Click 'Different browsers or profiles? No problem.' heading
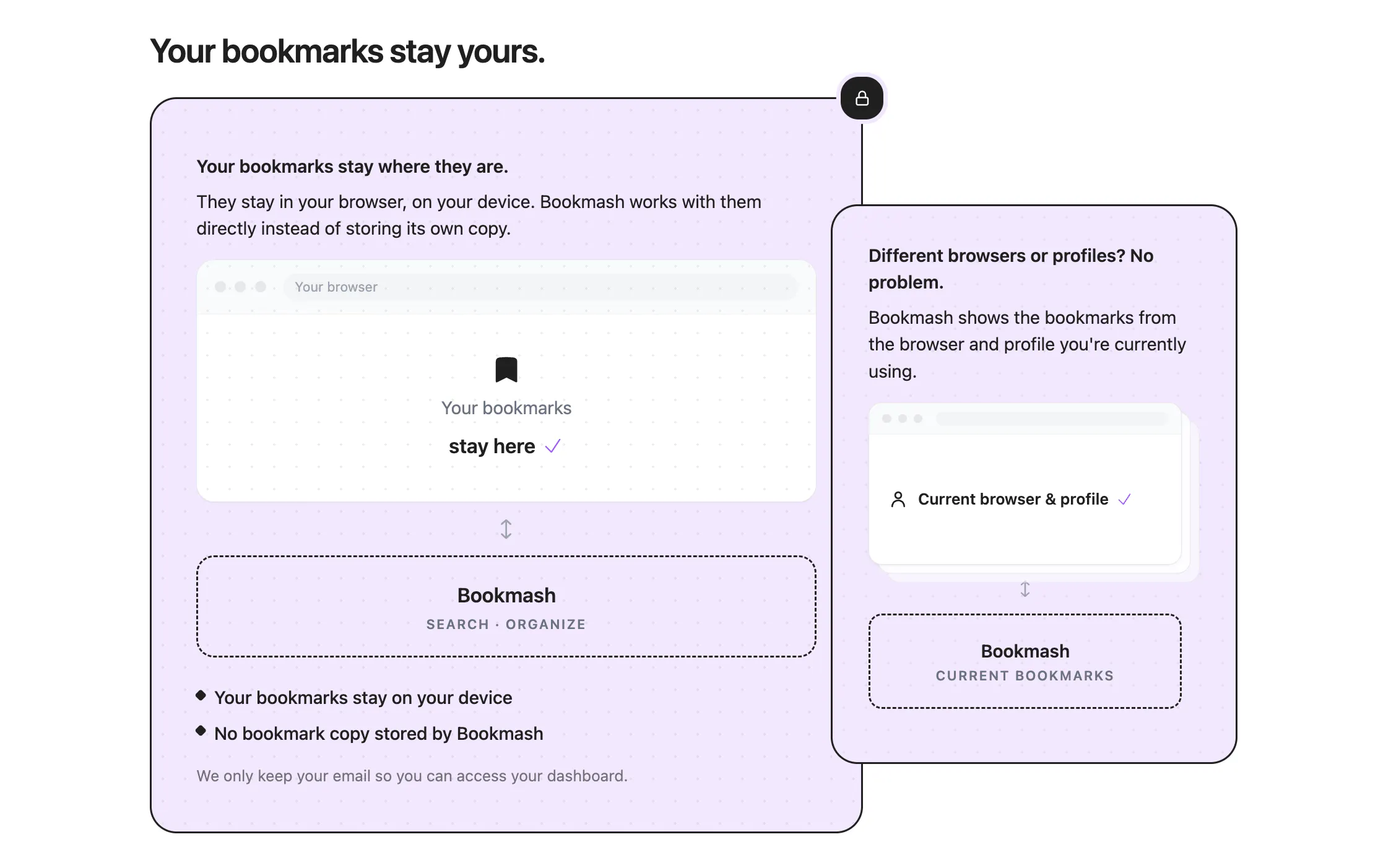 click(x=1011, y=269)
